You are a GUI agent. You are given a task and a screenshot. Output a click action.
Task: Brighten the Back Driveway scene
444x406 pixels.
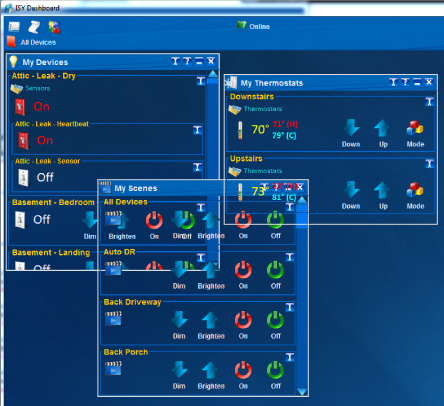(210, 320)
